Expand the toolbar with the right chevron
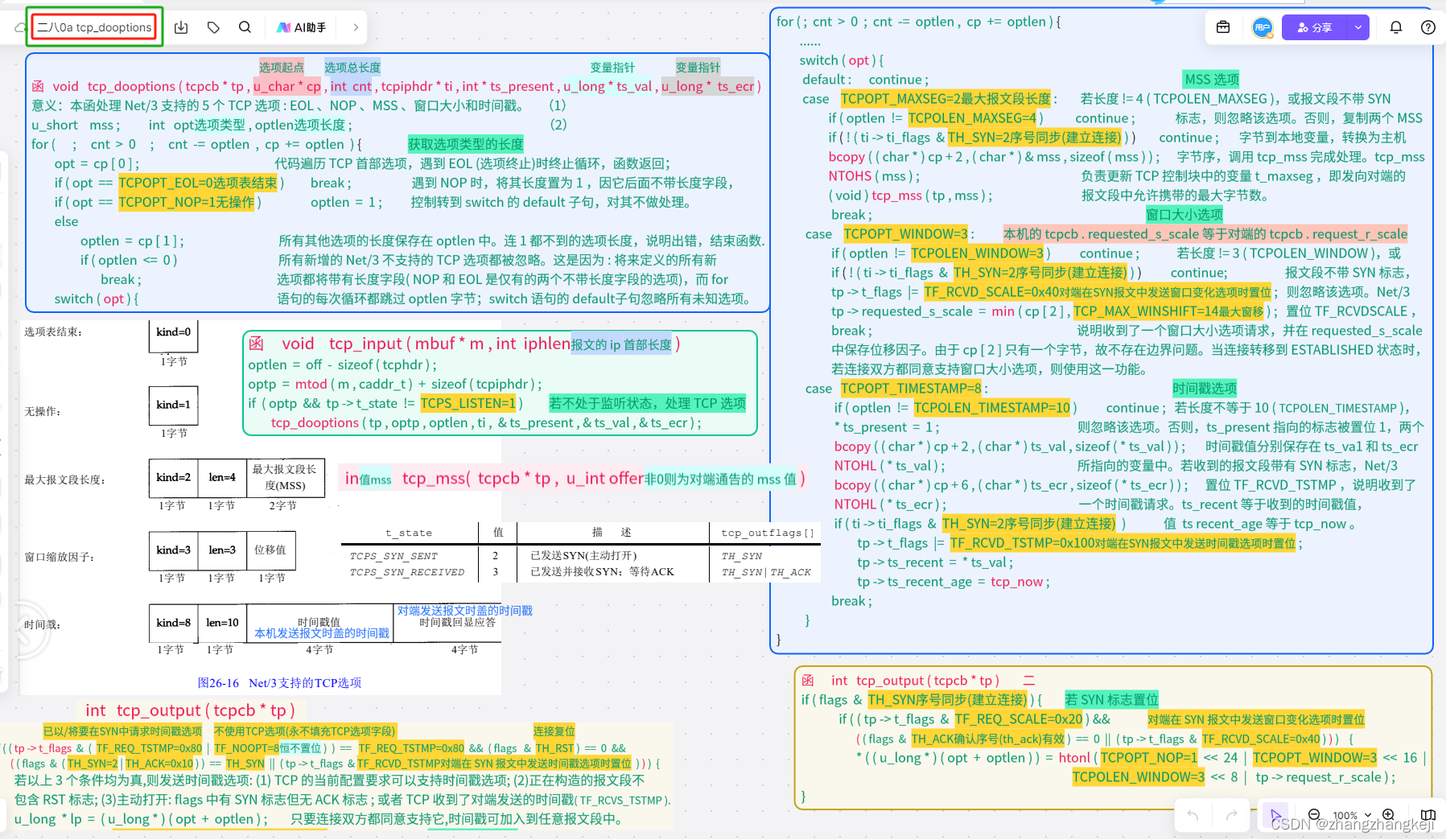1446x840 pixels. point(356,27)
